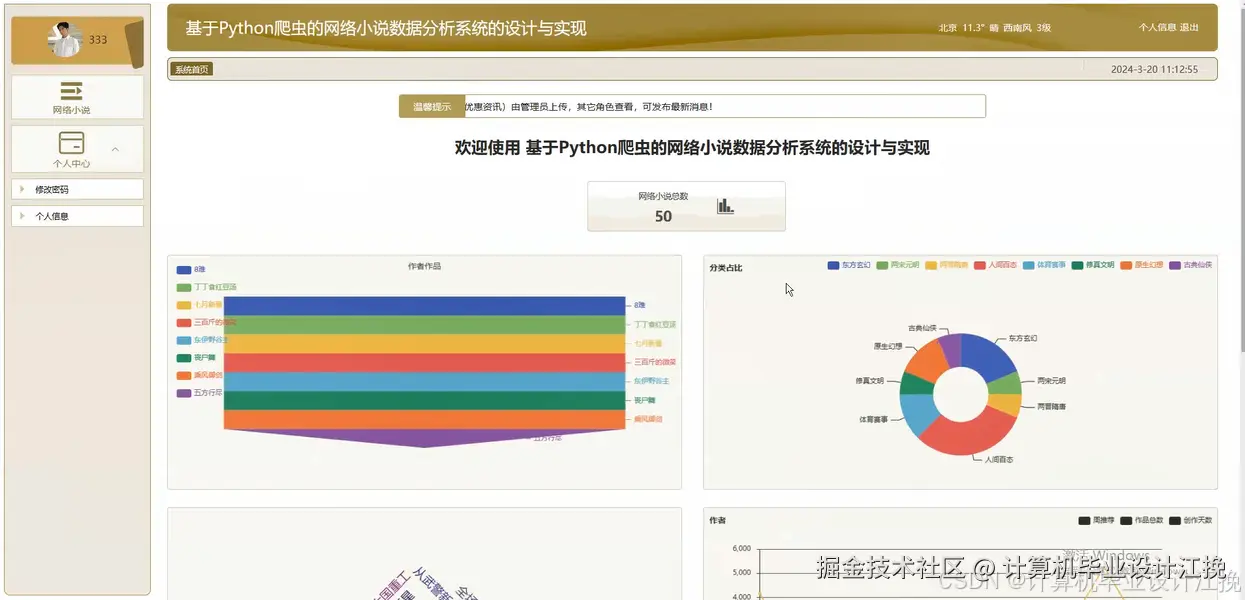
Task: Click the blue 8难 funnel band
Action: pos(425,306)
